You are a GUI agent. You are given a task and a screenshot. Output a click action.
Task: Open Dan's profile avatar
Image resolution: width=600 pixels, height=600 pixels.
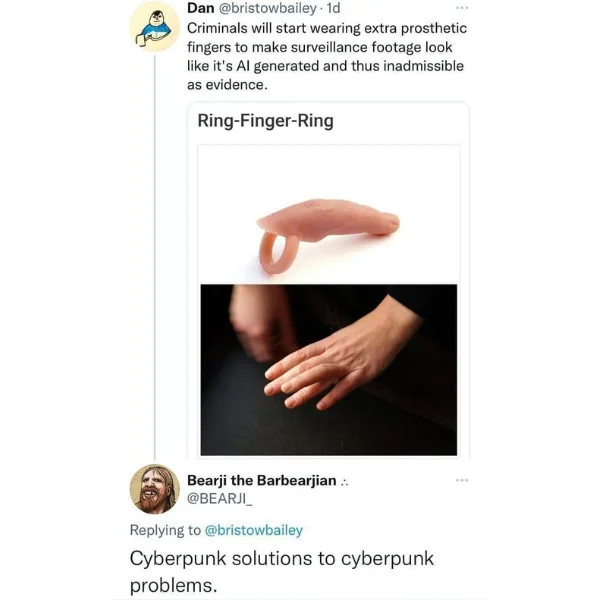[x=155, y=27]
